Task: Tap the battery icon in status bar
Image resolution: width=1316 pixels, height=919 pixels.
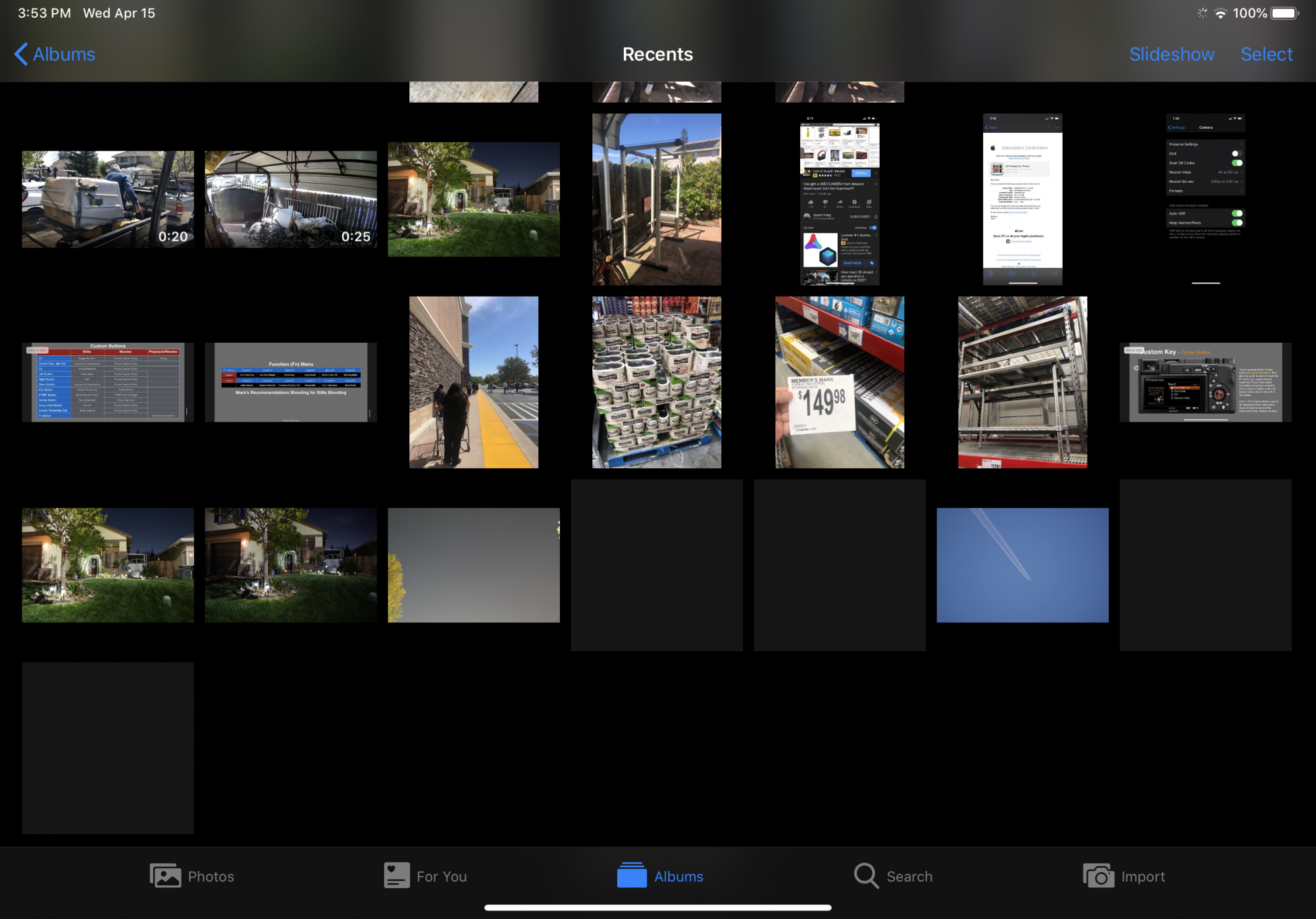Action: coord(1285,13)
